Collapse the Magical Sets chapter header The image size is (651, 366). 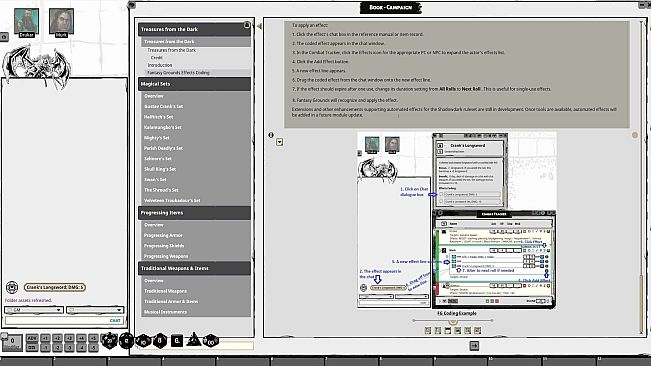point(194,84)
